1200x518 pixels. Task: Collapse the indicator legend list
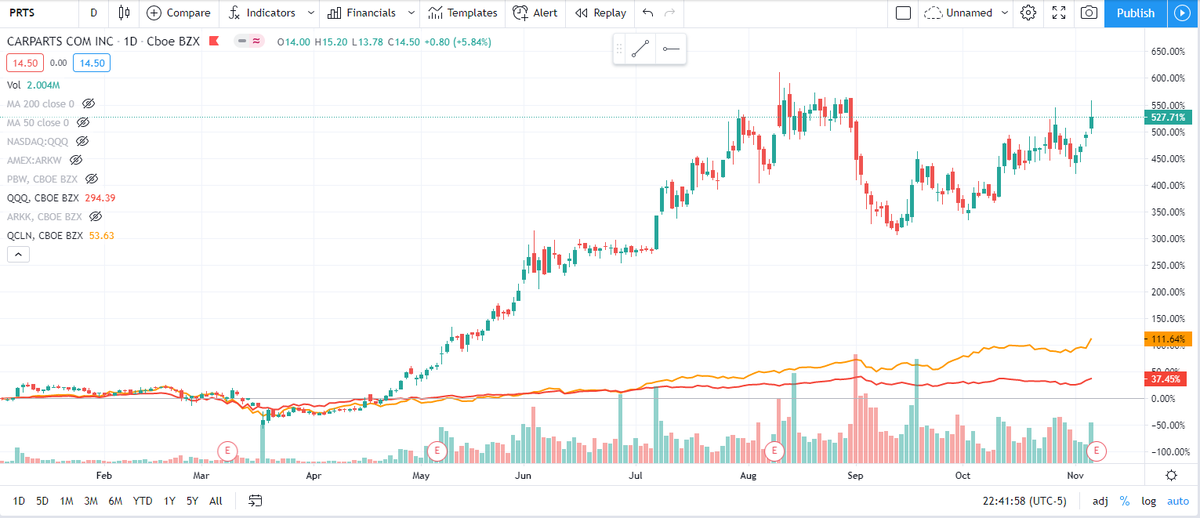click(x=18, y=254)
